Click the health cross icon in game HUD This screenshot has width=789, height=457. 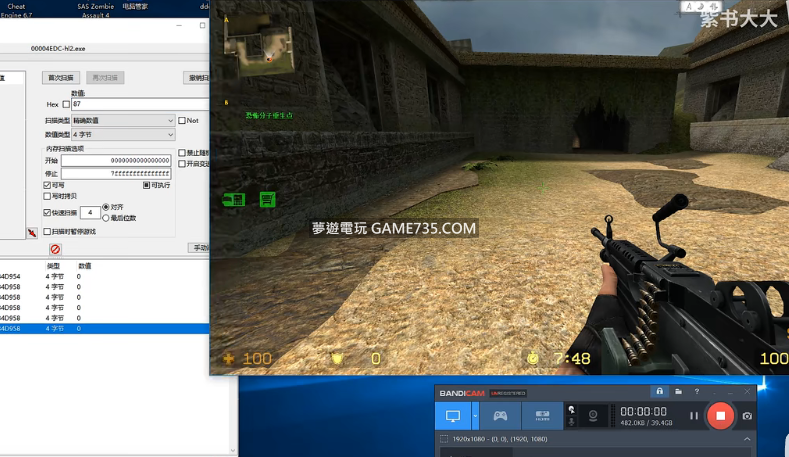click(x=229, y=358)
